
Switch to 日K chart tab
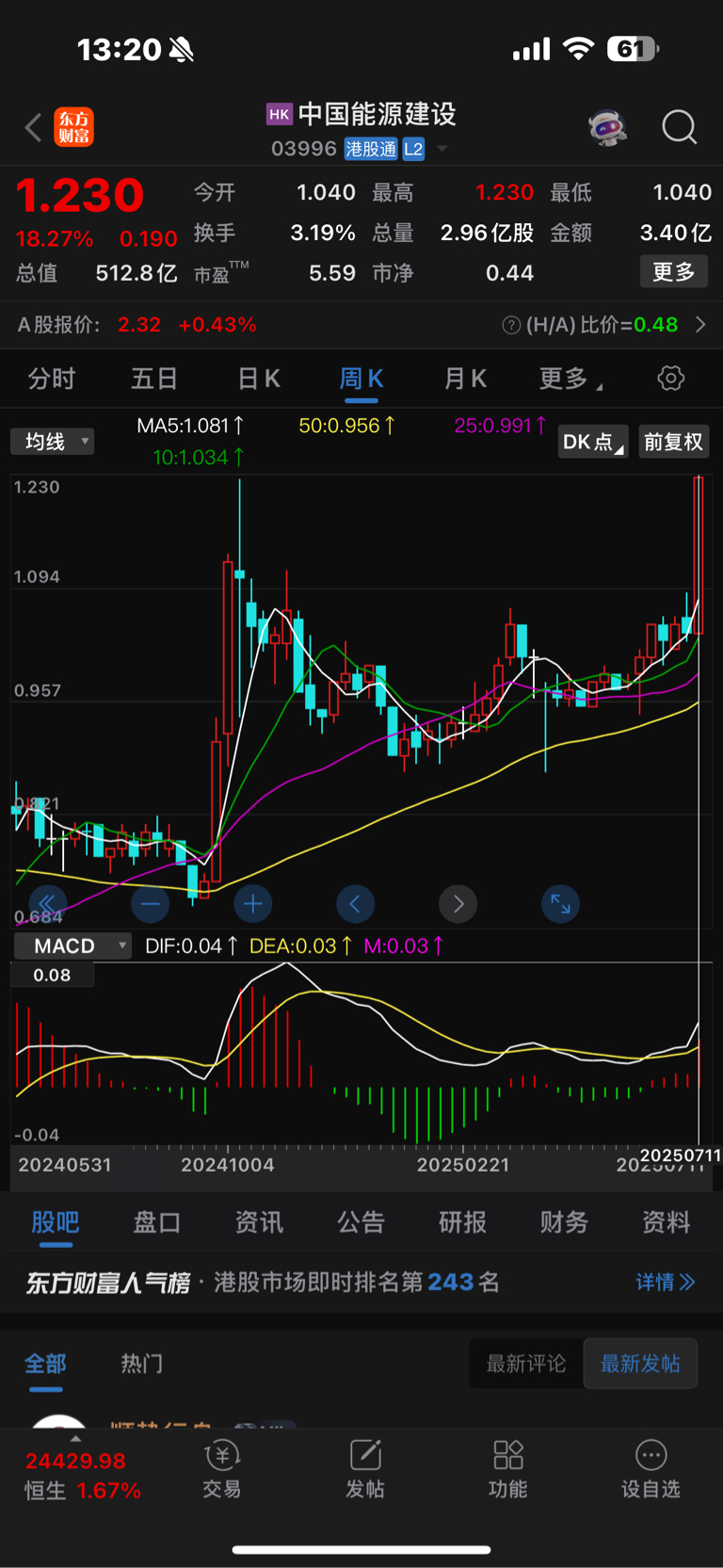(258, 379)
